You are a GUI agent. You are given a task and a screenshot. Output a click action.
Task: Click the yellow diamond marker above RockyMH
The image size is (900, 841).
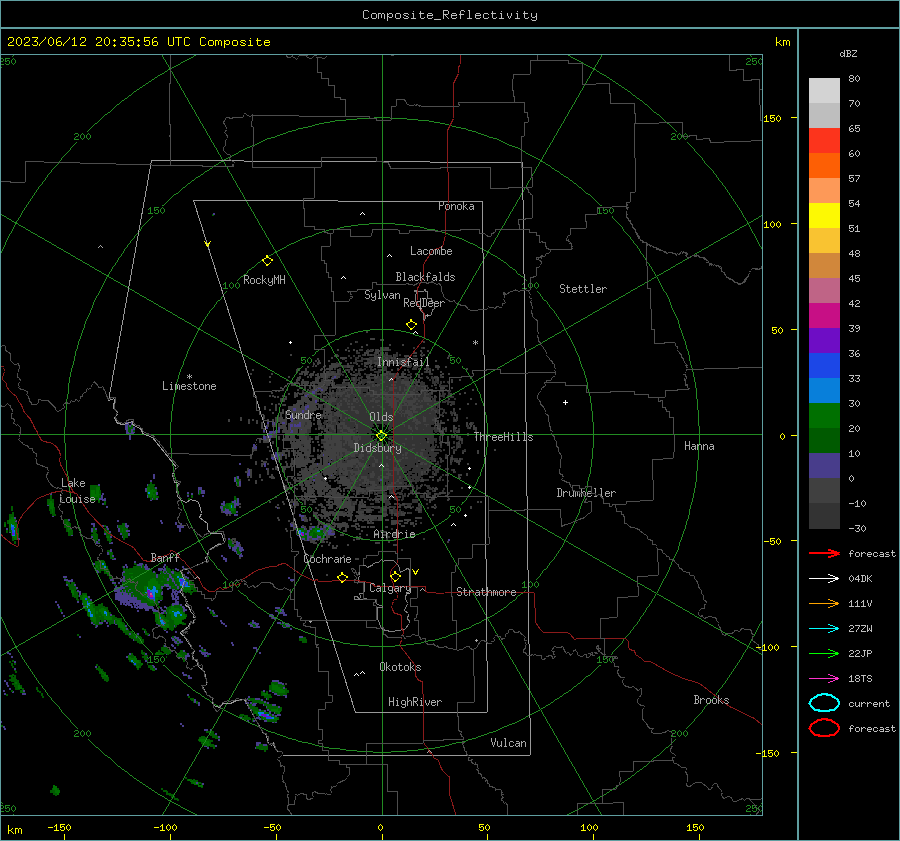pyautogui.click(x=267, y=261)
